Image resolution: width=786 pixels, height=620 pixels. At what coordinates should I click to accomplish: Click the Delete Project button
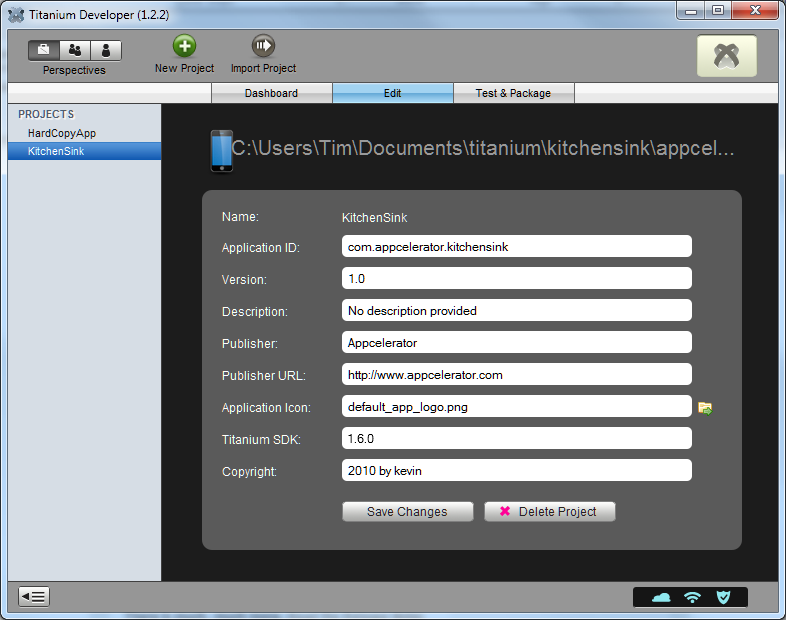549,512
